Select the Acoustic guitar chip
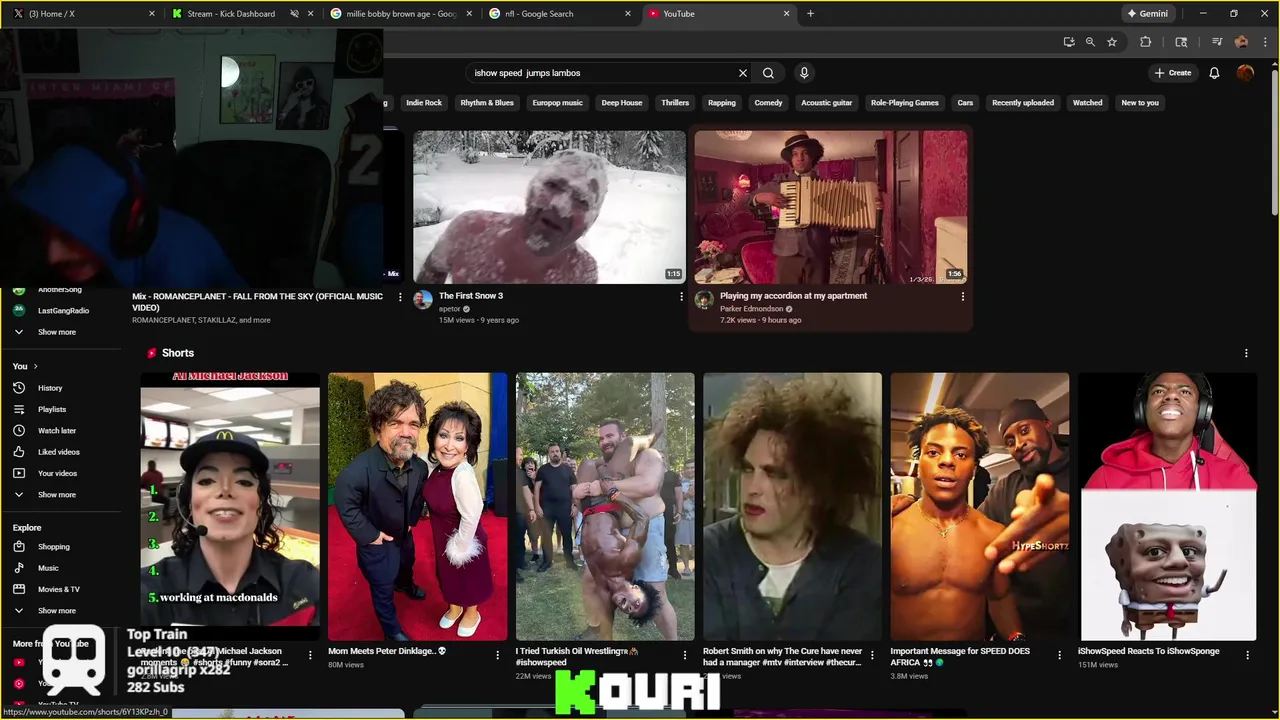 tap(827, 103)
